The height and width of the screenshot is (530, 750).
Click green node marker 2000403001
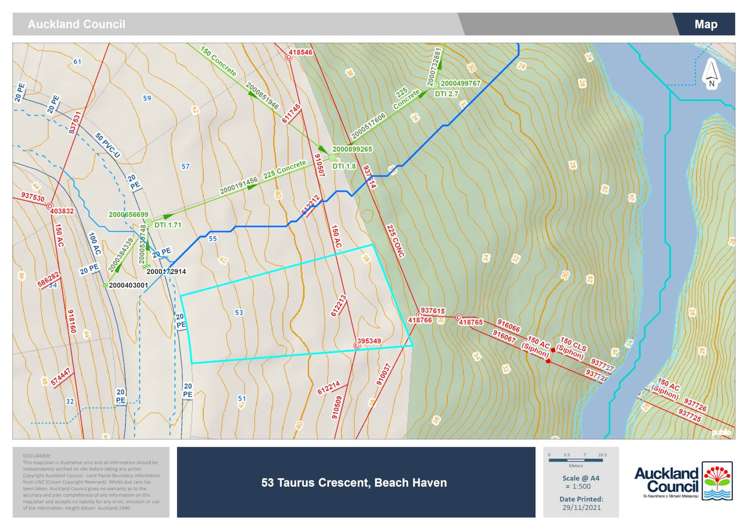107,285
